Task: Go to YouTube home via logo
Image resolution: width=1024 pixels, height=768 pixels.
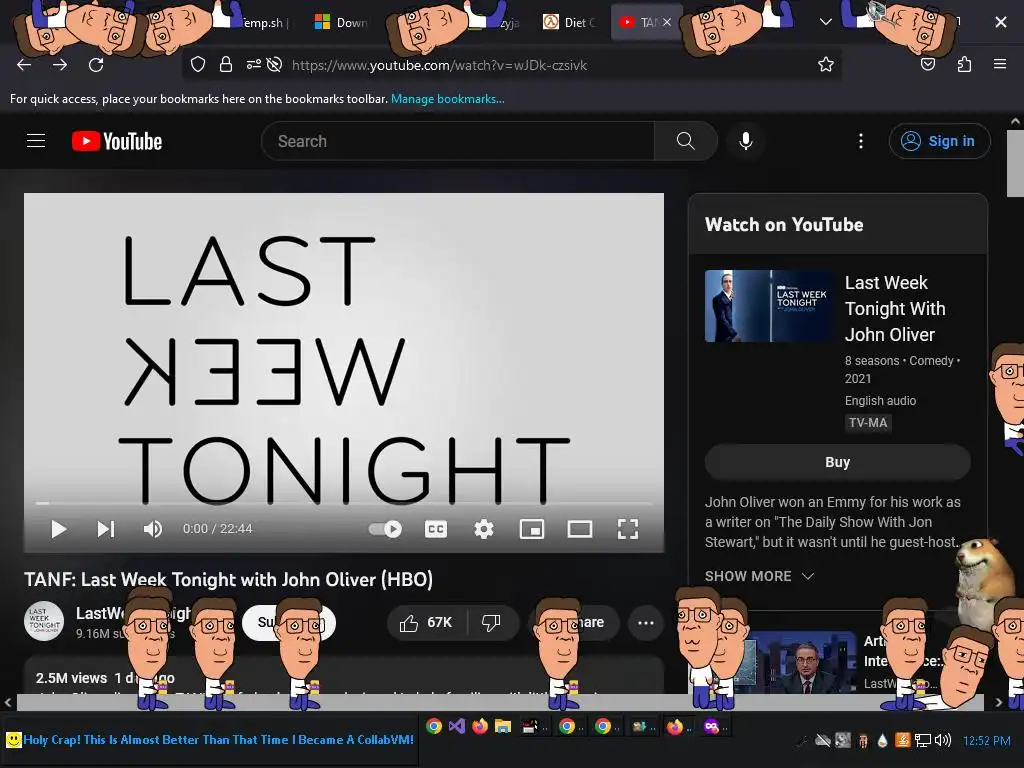Action: click(117, 141)
